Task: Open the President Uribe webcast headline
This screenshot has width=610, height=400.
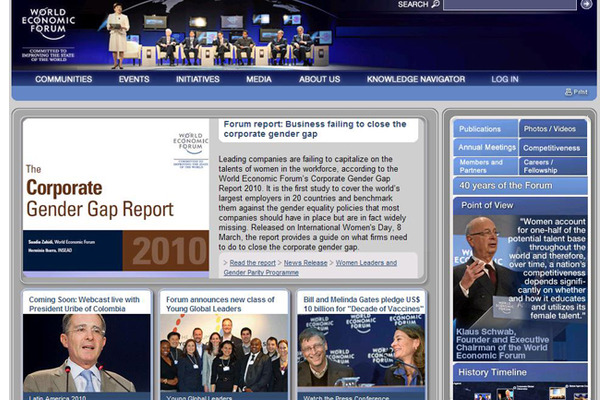Action: [x=84, y=304]
